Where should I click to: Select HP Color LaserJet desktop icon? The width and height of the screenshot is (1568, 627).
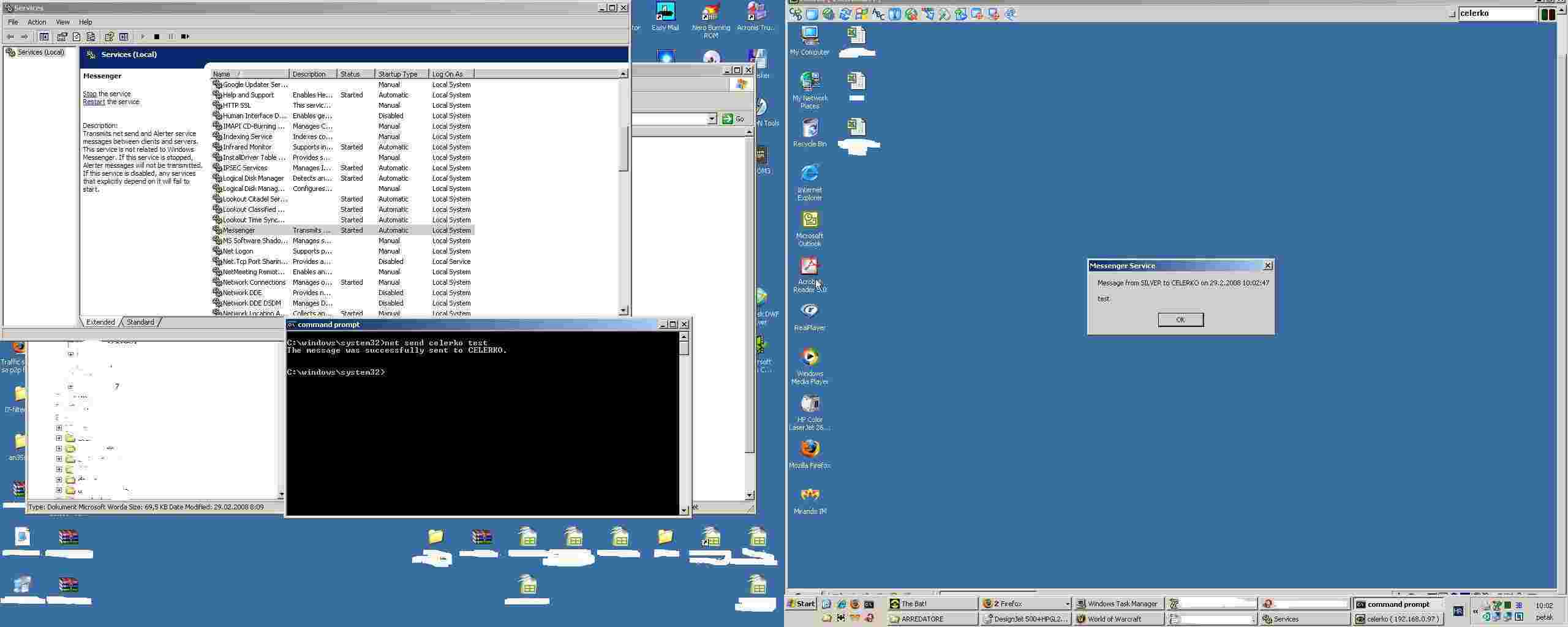click(x=810, y=411)
